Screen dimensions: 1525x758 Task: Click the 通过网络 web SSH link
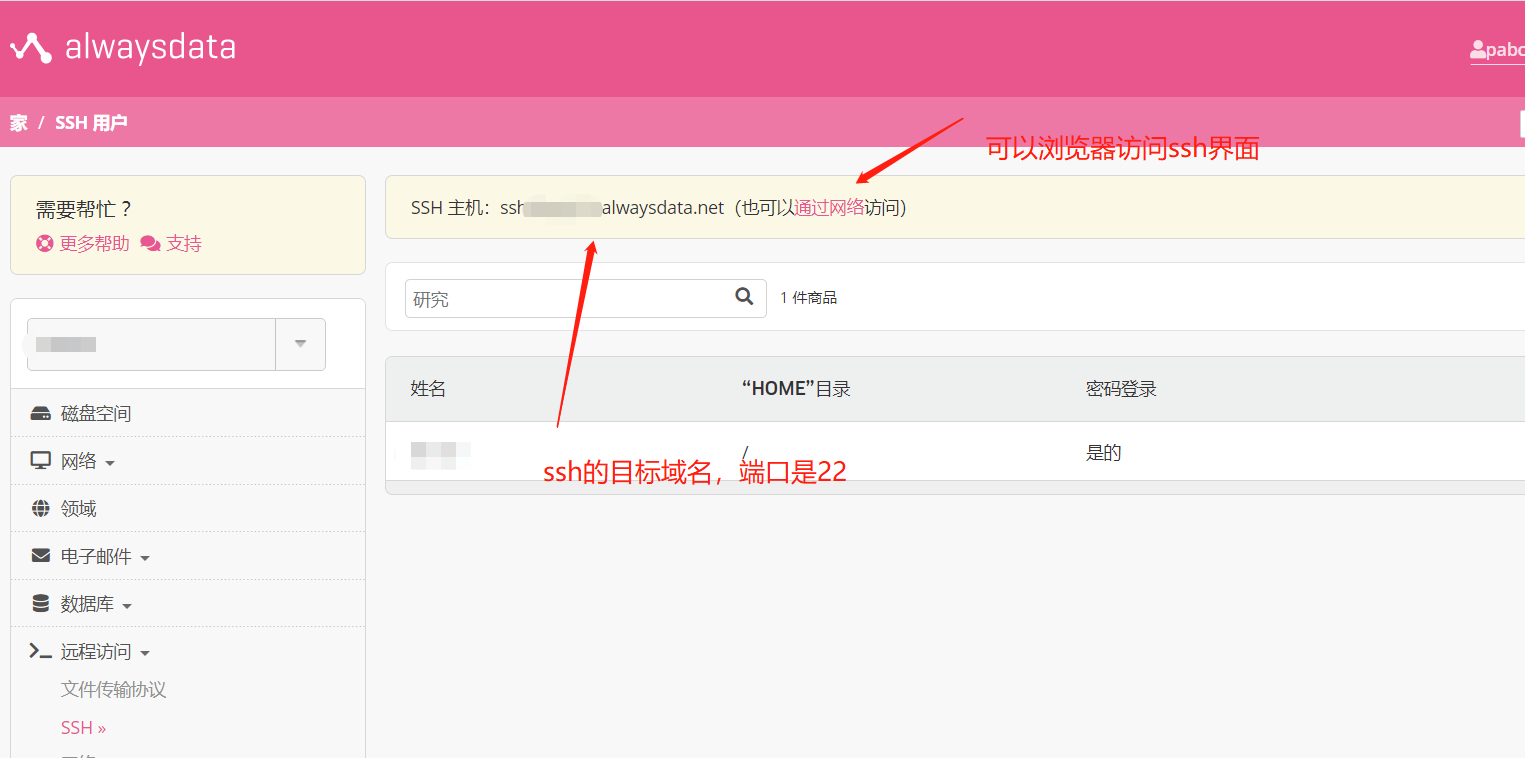coord(829,208)
